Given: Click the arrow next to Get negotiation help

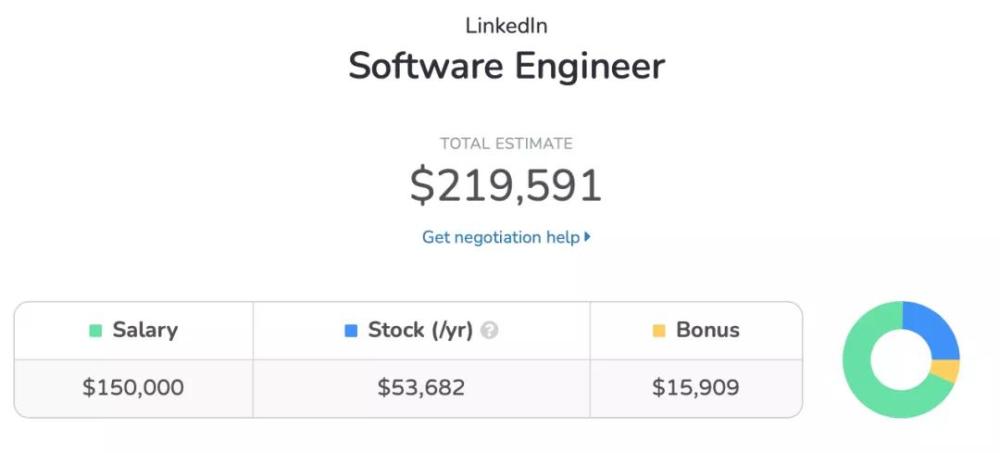Looking at the screenshot, I should pyautogui.click(x=587, y=237).
